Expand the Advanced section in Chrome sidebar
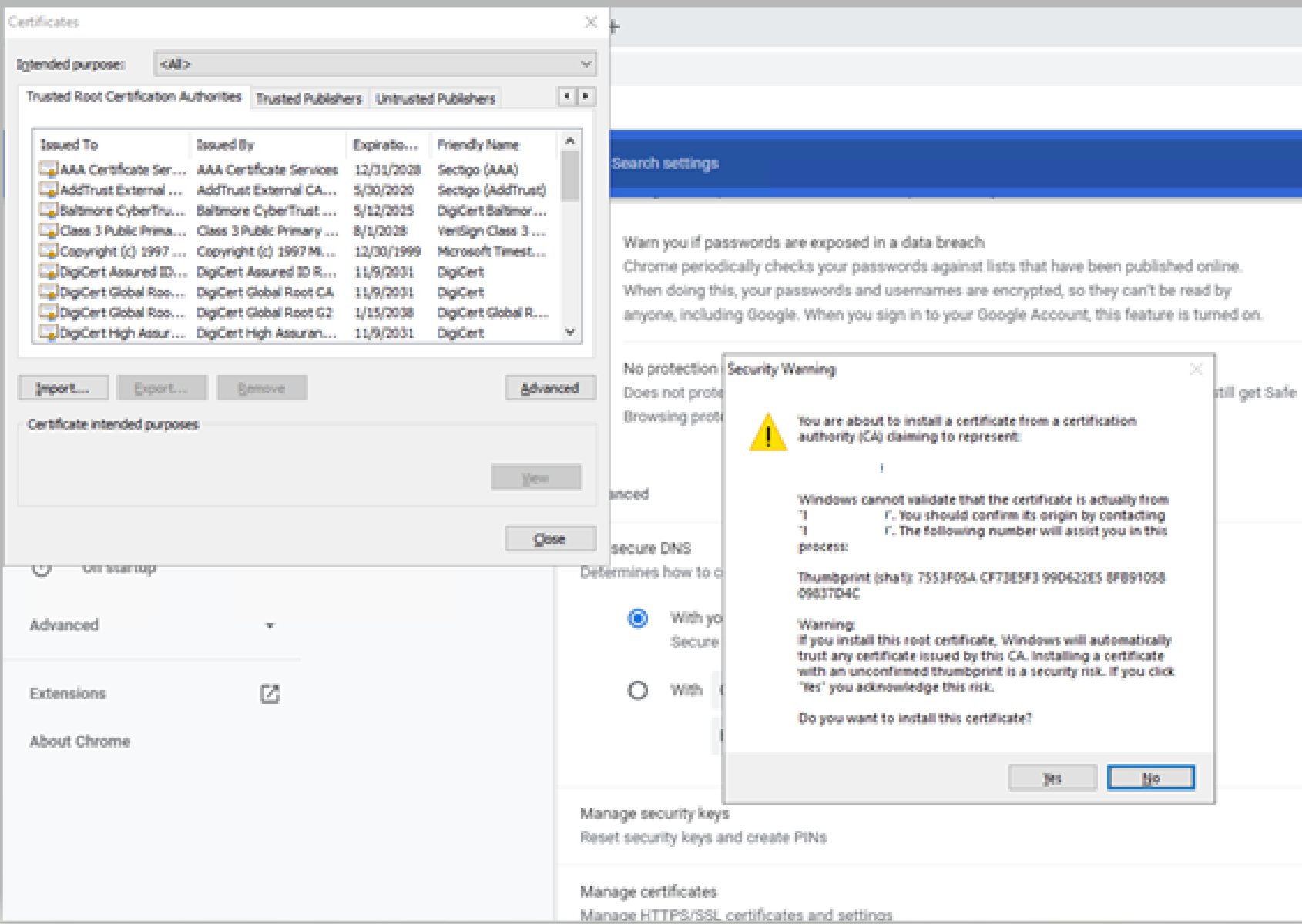1302x924 pixels. click(x=152, y=625)
